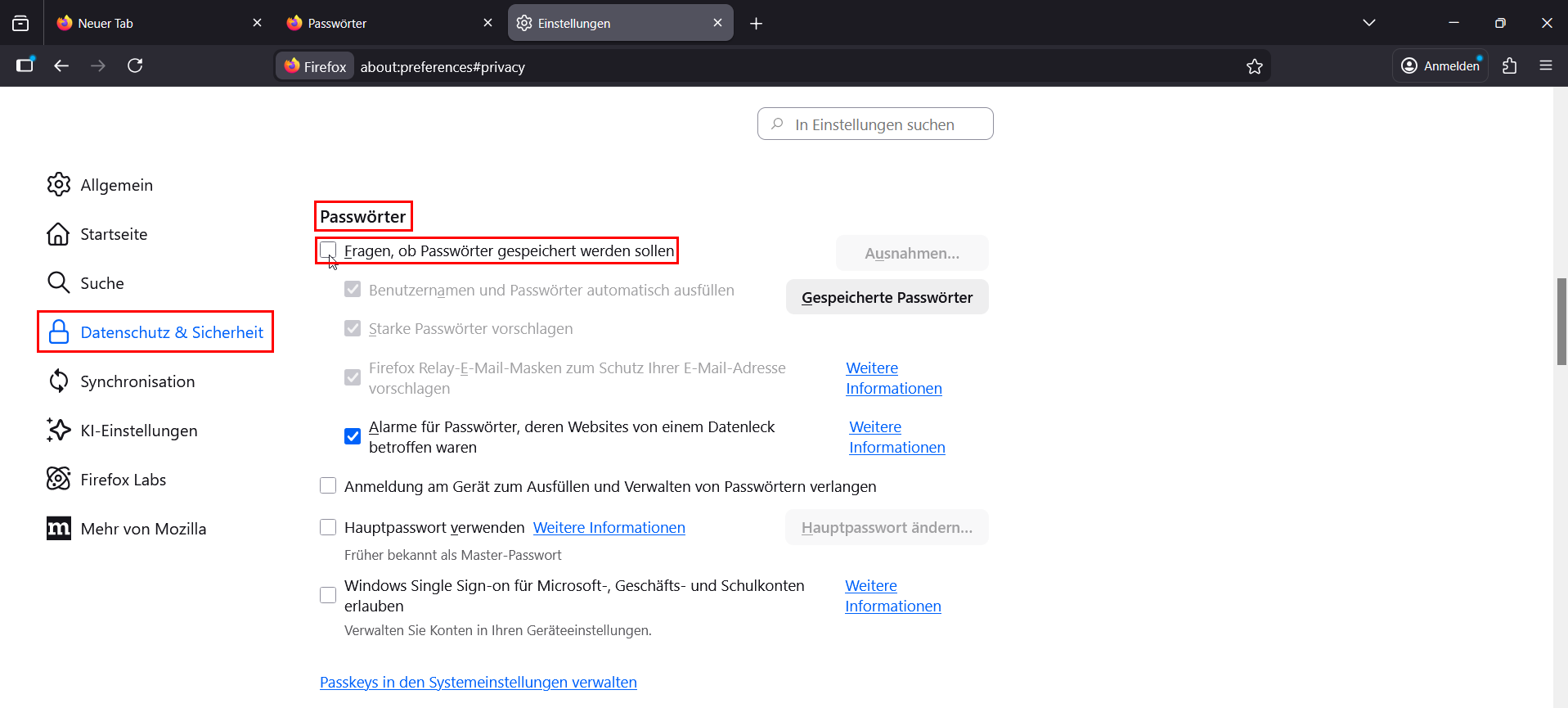Open the Firefox View (recent browsing) icon
This screenshot has width=1568, height=708.
pos(20,23)
